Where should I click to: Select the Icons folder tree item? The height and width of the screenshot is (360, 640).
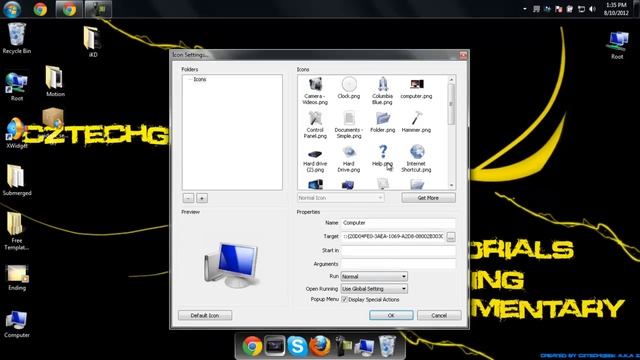[x=200, y=79]
